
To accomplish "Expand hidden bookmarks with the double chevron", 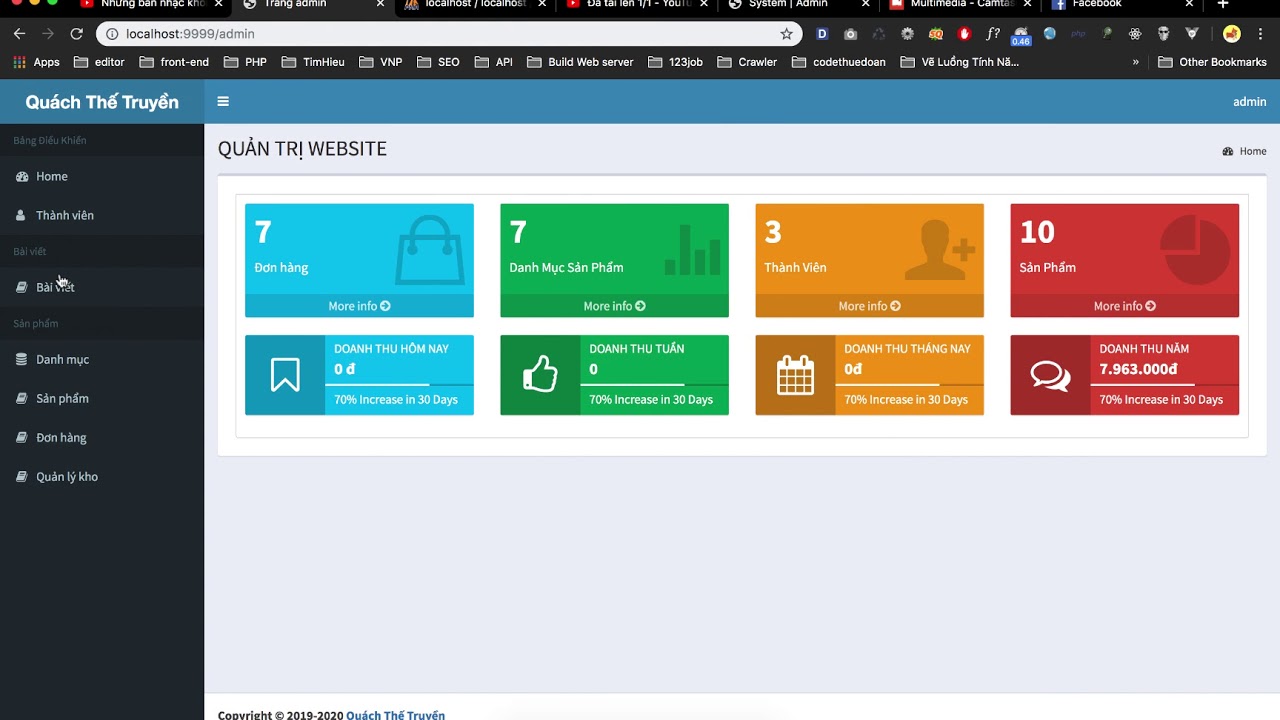I will (1135, 62).
